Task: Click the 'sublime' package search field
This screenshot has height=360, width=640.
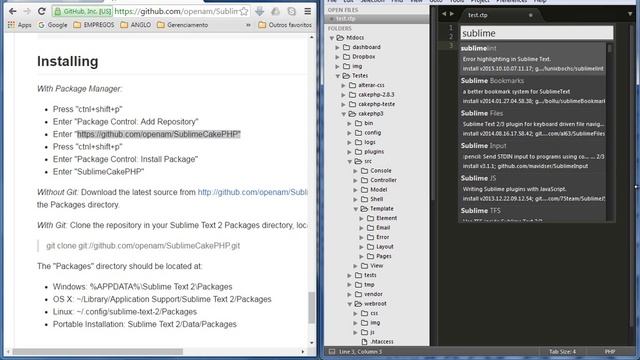Action: point(537,33)
